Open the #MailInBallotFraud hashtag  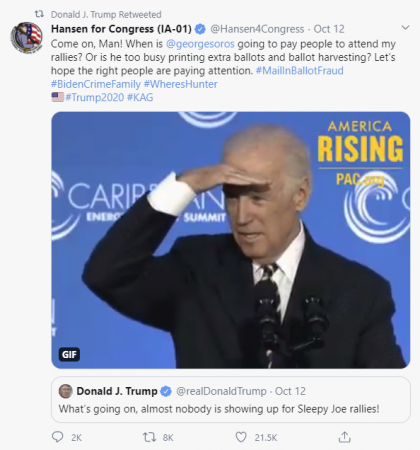pos(299,71)
